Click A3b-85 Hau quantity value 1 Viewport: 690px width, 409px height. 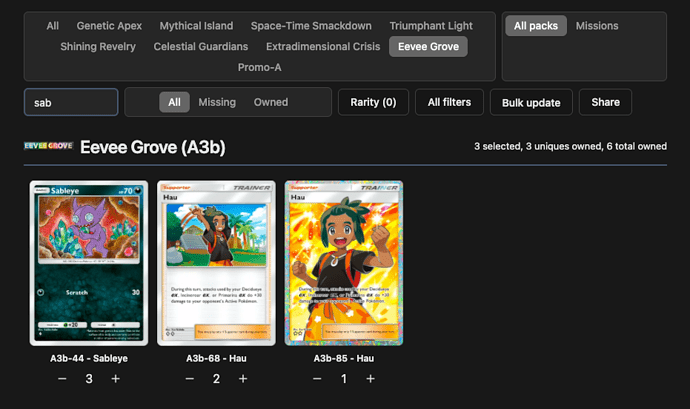pos(344,379)
